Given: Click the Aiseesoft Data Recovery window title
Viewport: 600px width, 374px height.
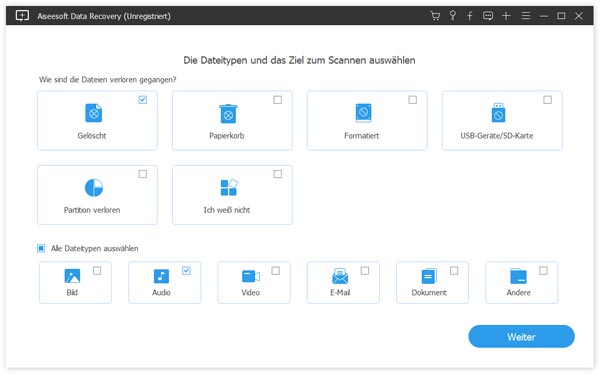Looking at the screenshot, I should [104, 16].
